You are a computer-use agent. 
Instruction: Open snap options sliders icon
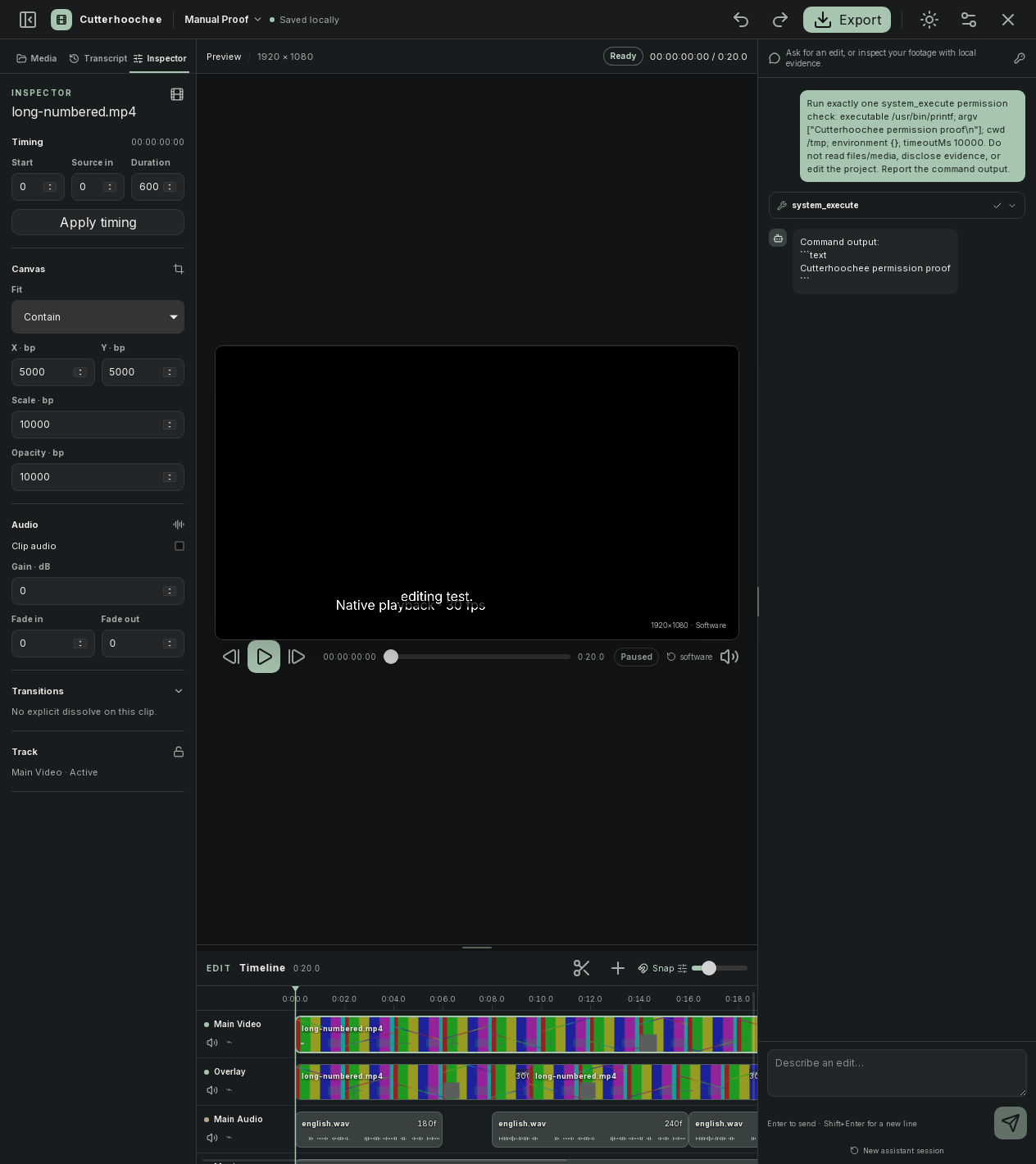click(x=682, y=968)
